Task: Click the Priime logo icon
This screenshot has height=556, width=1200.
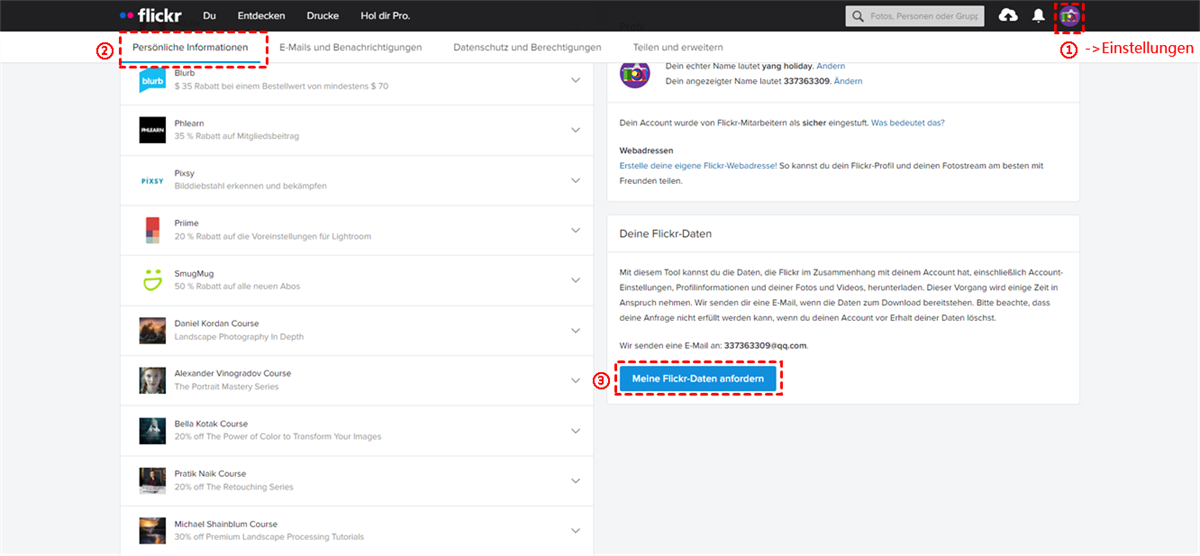Action: [152, 230]
